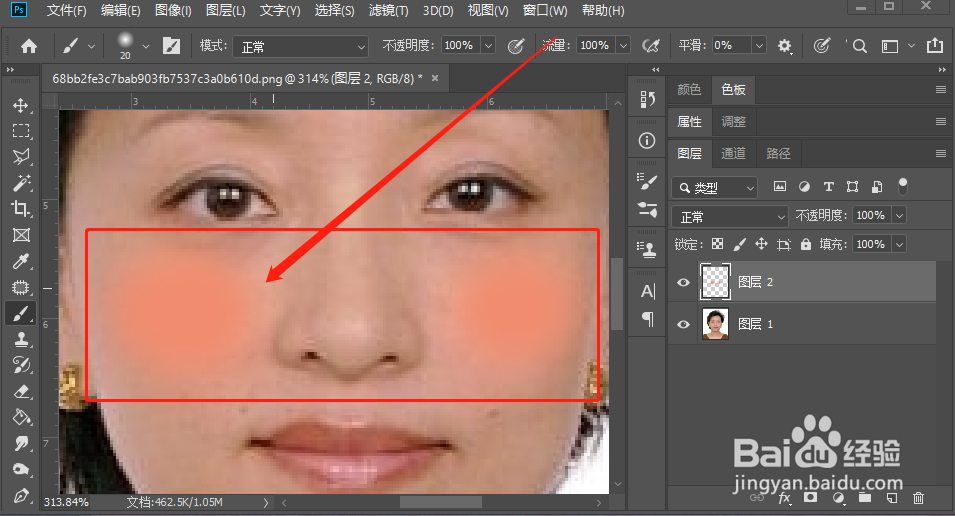Select the Brush tool in the toolbox
Image resolution: width=955 pixels, height=516 pixels.
point(21,314)
